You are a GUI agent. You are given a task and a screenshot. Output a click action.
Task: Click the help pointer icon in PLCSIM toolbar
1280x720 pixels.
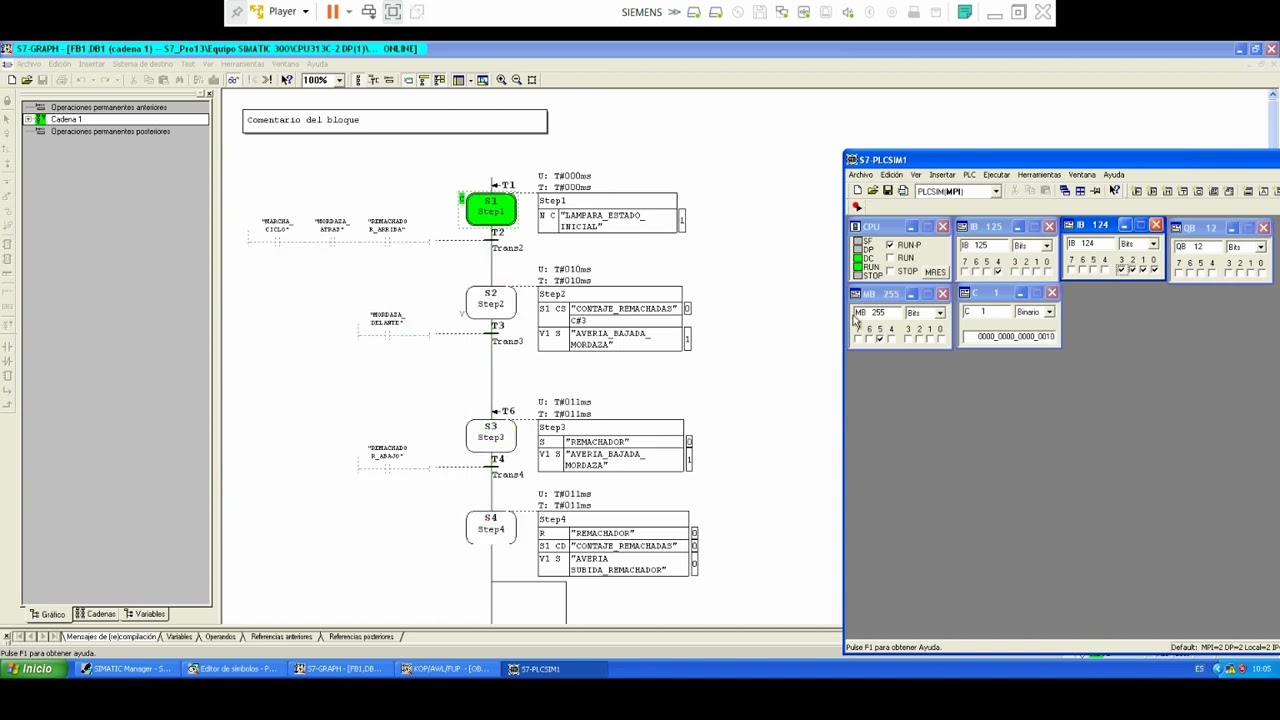pos(1114,190)
